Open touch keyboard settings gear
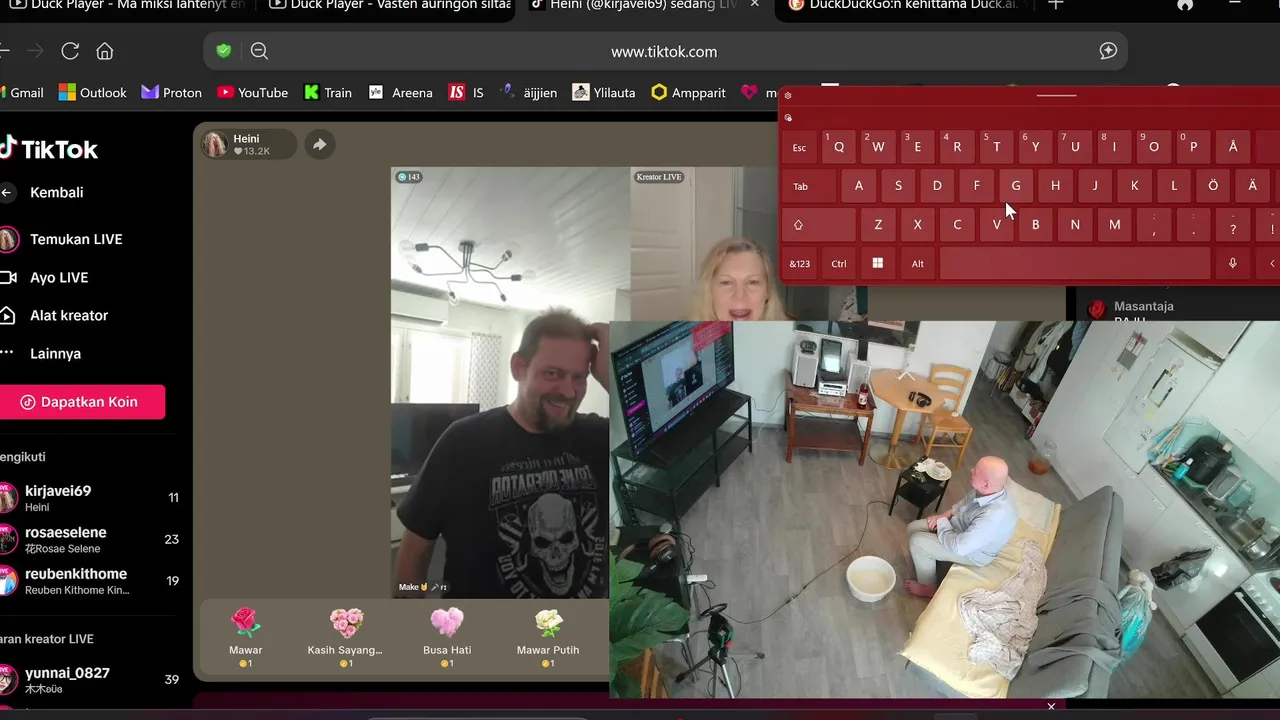Viewport: 1280px width, 720px height. 788,96
